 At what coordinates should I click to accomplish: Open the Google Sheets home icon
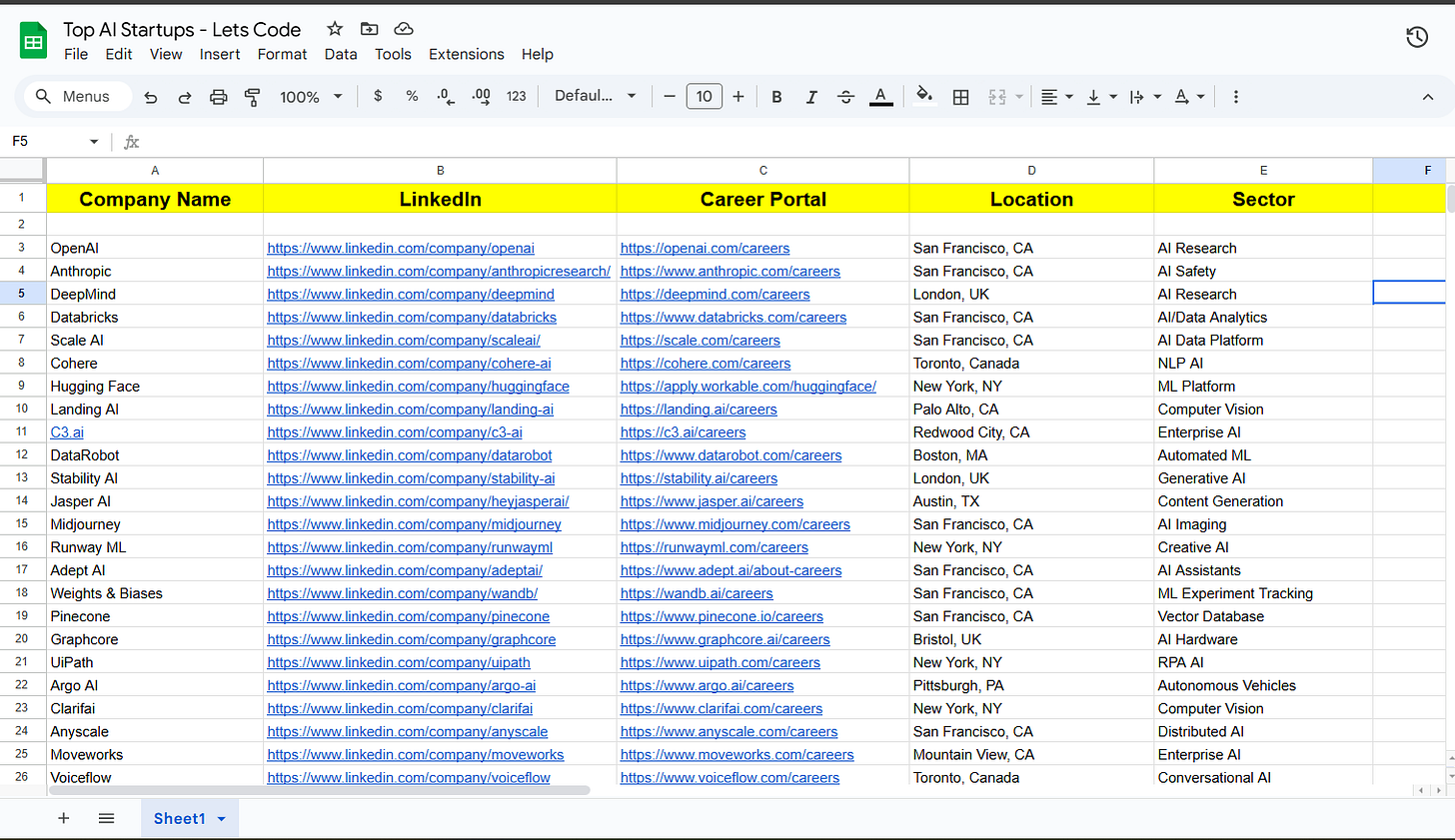(x=33, y=41)
